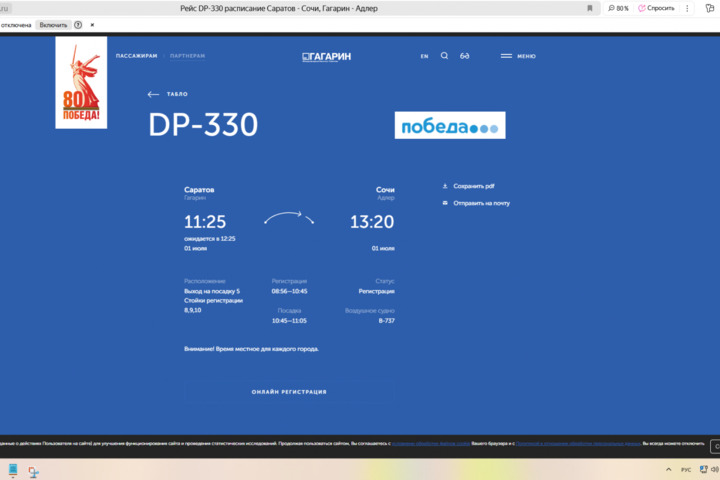Open the ПАРТНЕРАМ section

coord(187,56)
